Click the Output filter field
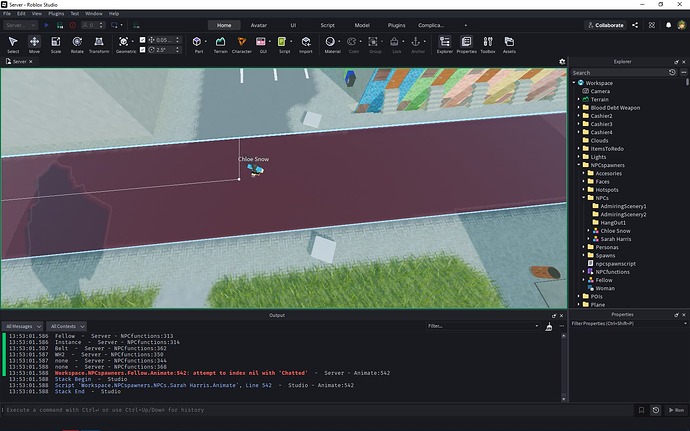690x431 pixels. click(x=482, y=326)
